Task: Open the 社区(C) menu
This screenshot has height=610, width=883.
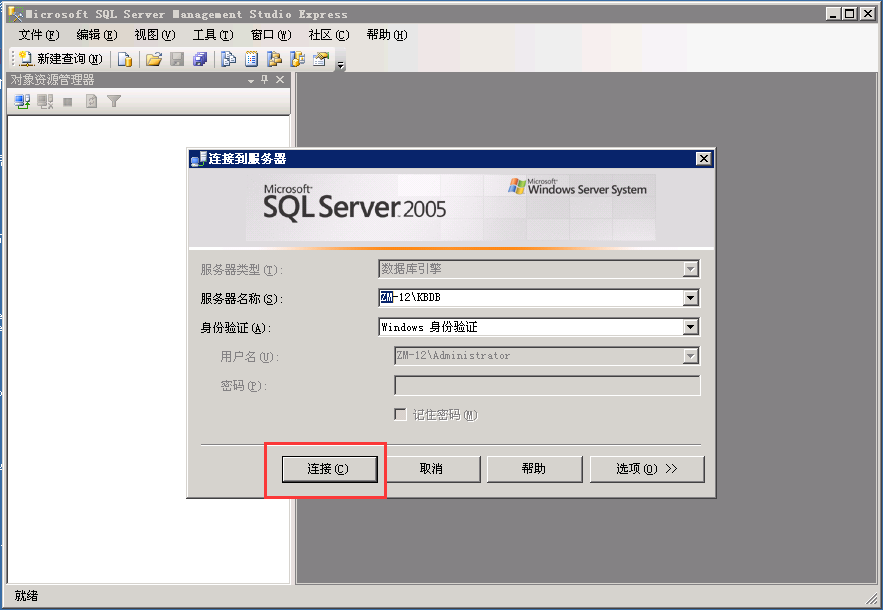Action: [329, 35]
